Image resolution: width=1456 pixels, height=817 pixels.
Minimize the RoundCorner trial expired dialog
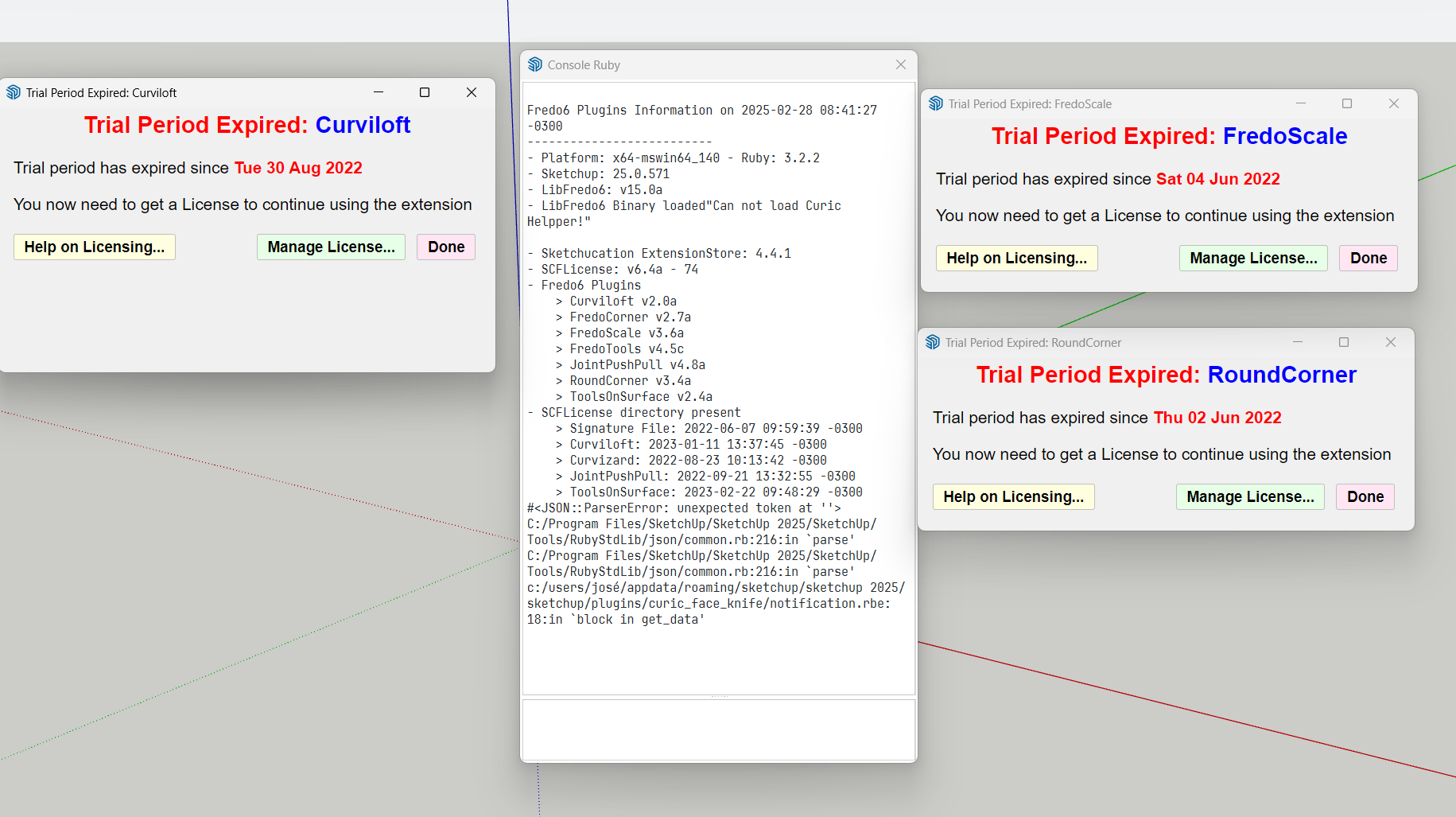point(1298,342)
